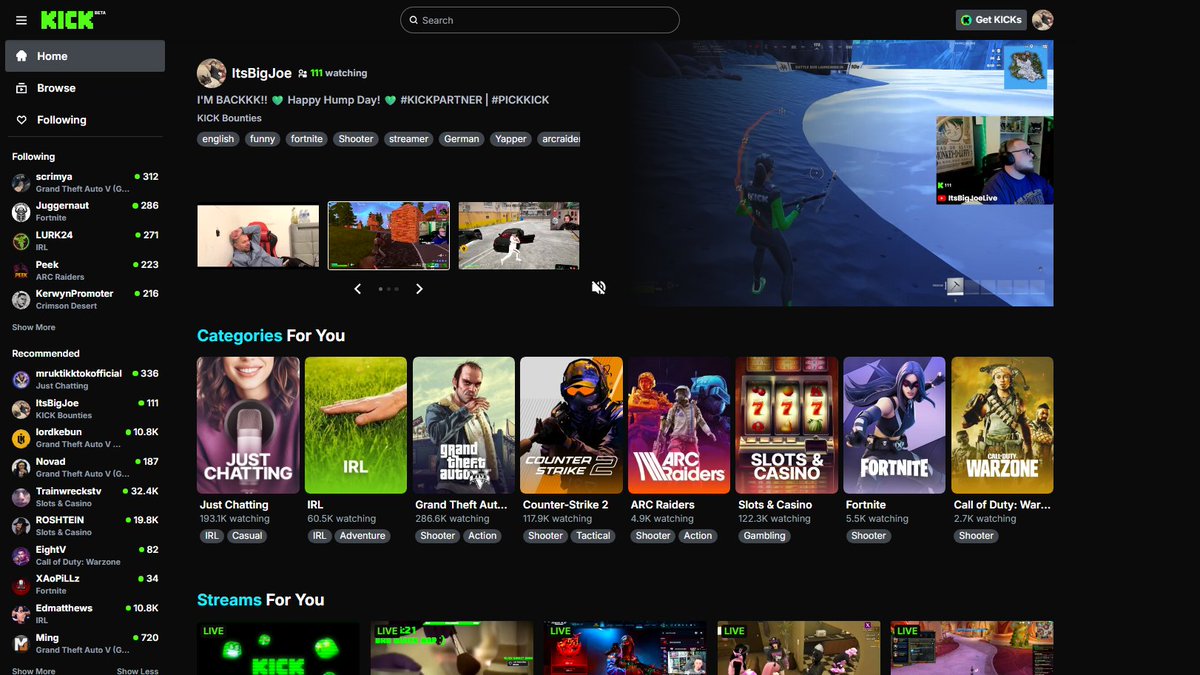Open Novad's channel avatar
Viewport: 1200px width, 675px height.
21,467
